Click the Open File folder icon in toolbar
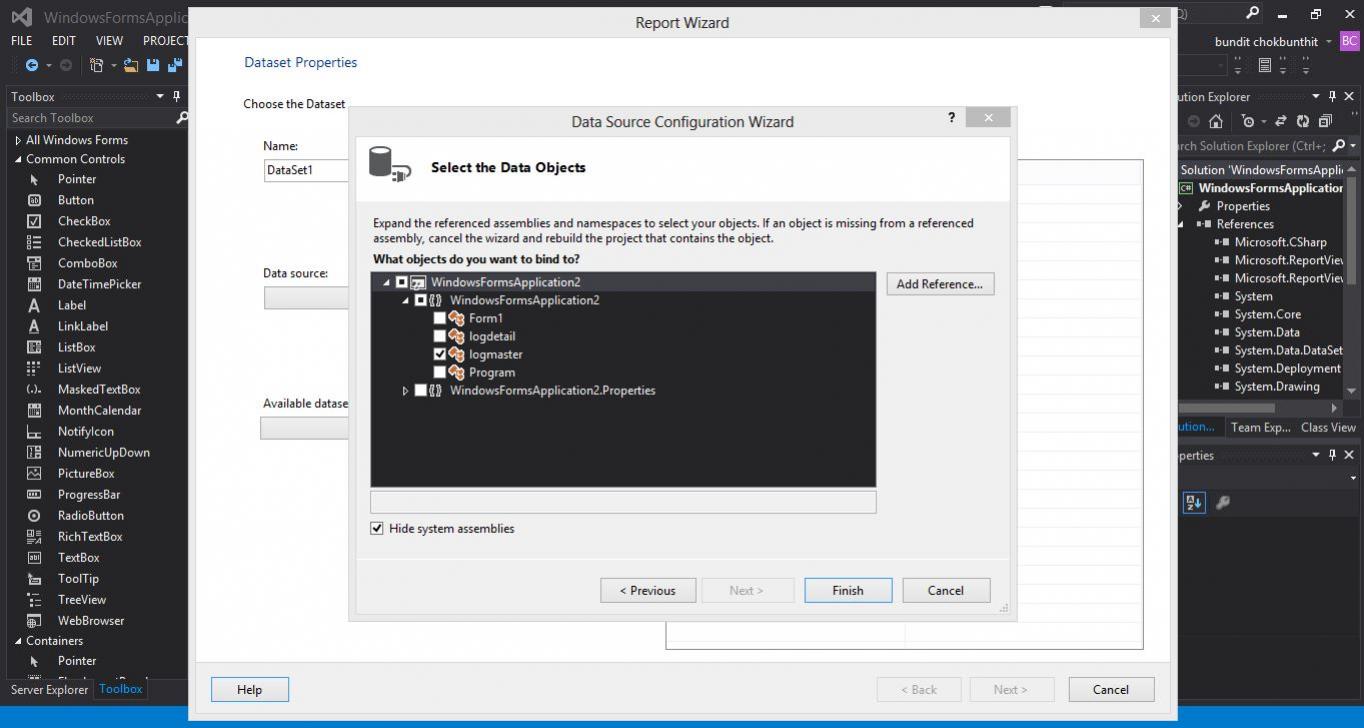Image resolution: width=1364 pixels, height=728 pixels. [131, 65]
